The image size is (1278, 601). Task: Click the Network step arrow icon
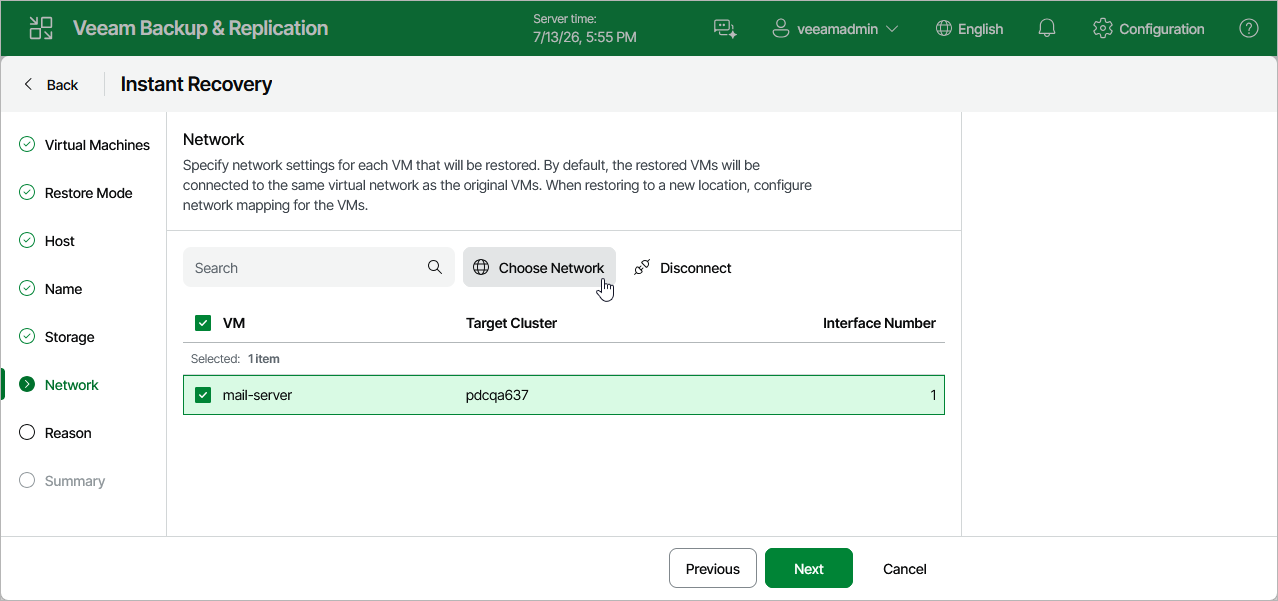27,384
